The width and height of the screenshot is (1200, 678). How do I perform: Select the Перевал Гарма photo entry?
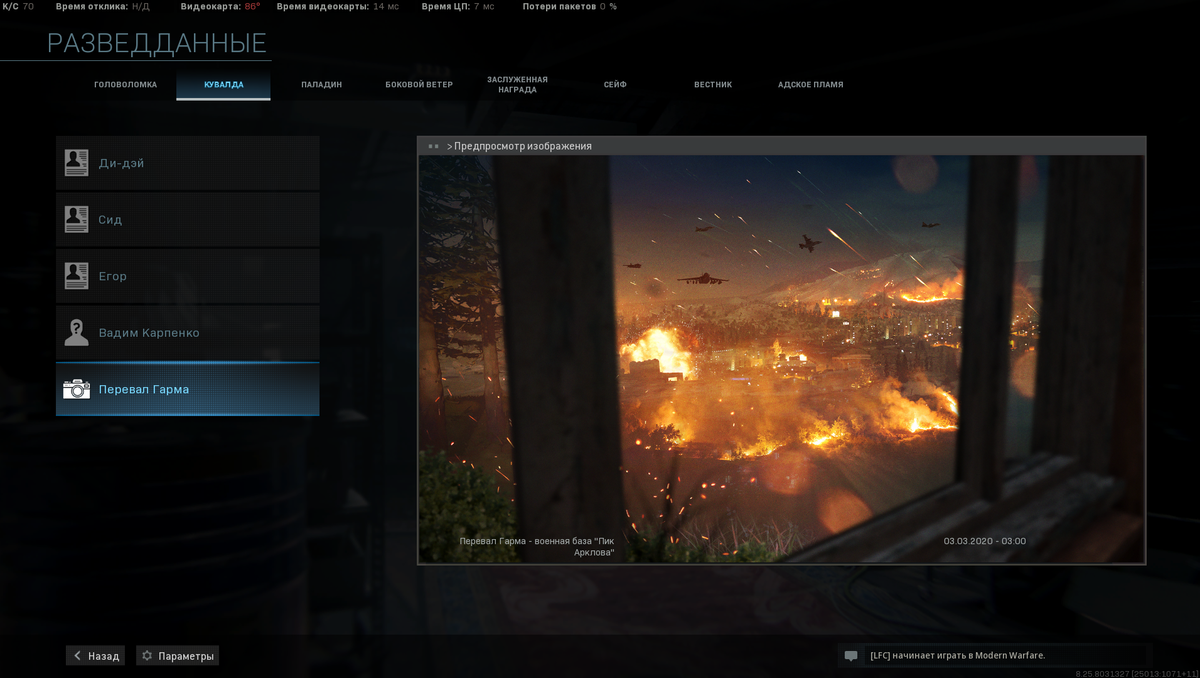188,389
